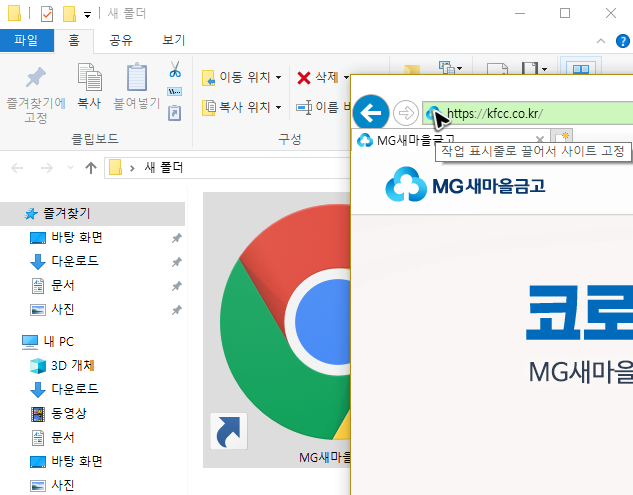Open the Recent locations dropdown chevron
The image size is (633, 495).
70,168
